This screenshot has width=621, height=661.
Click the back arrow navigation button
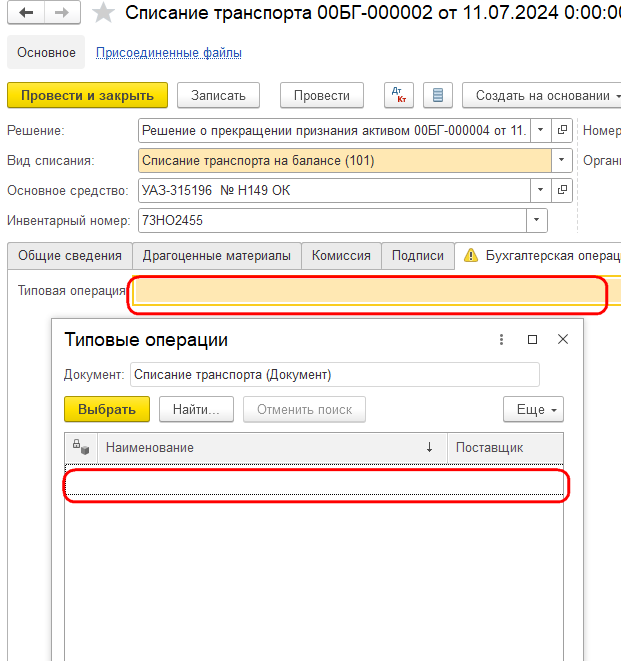coord(26,13)
